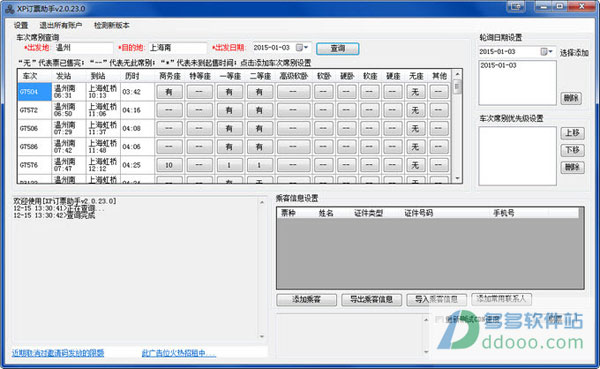
Task: Click the 二等座 有 button for G7586
Action: pos(259,147)
